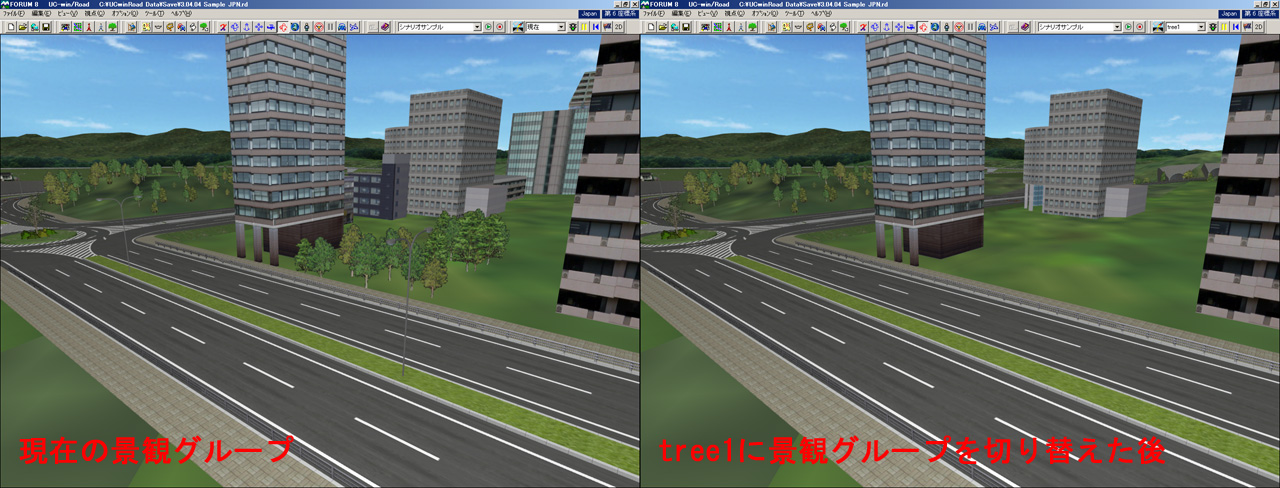This screenshot has width=1280, height=488.
Task: Open ヘルプ menu in 現在 window
Action: pos(181,14)
